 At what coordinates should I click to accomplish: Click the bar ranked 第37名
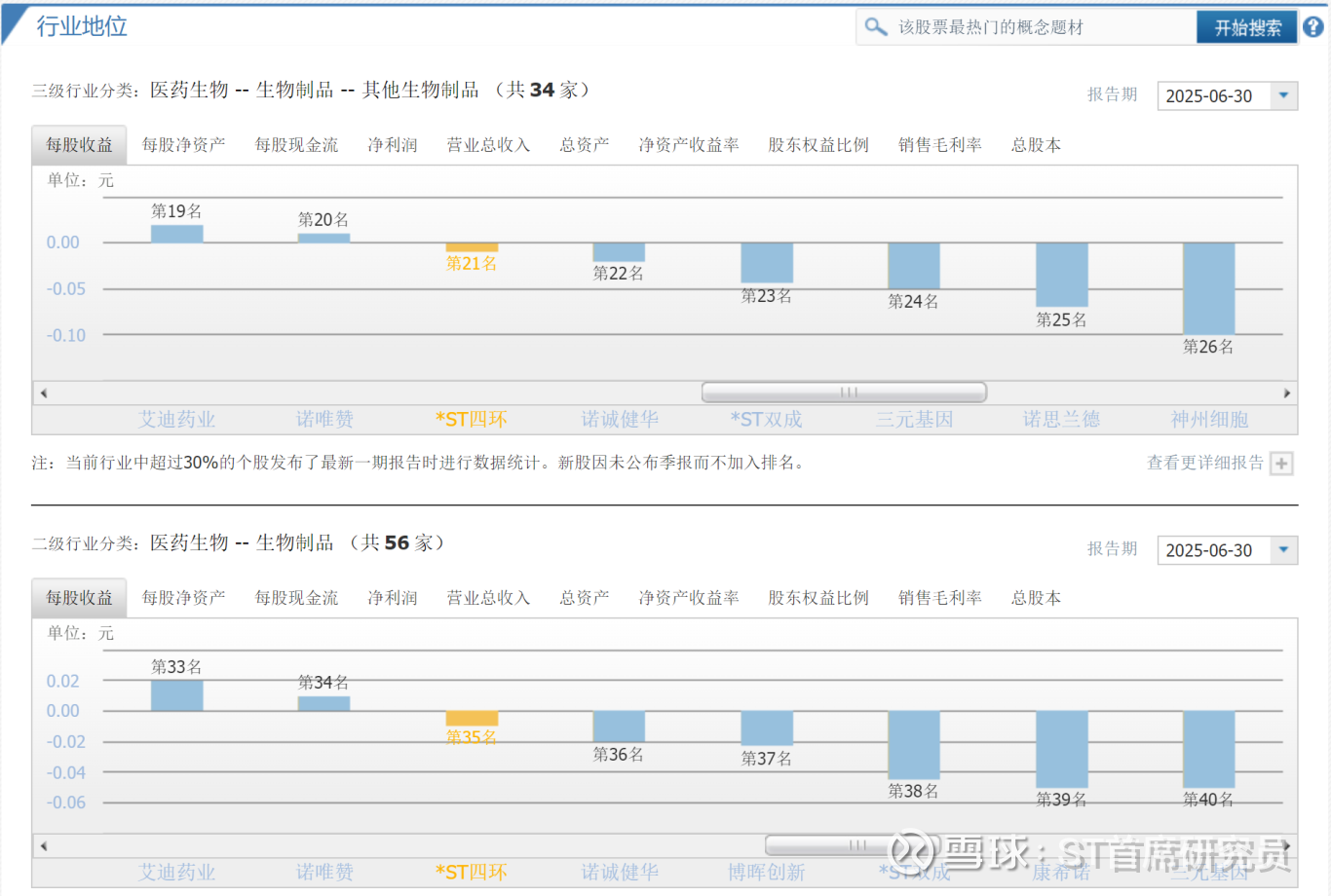(x=767, y=728)
